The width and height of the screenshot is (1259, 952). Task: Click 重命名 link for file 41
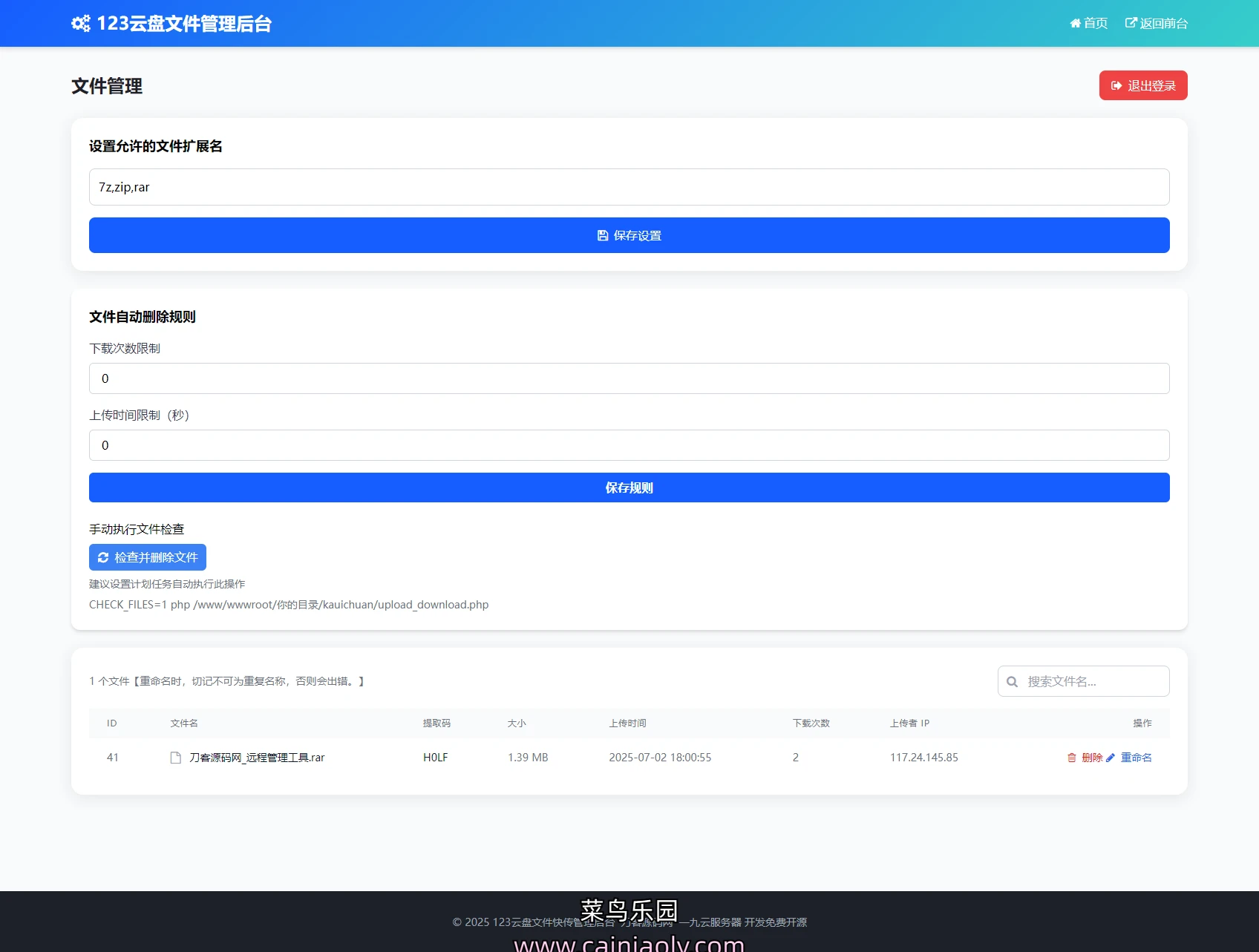tap(1136, 758)
